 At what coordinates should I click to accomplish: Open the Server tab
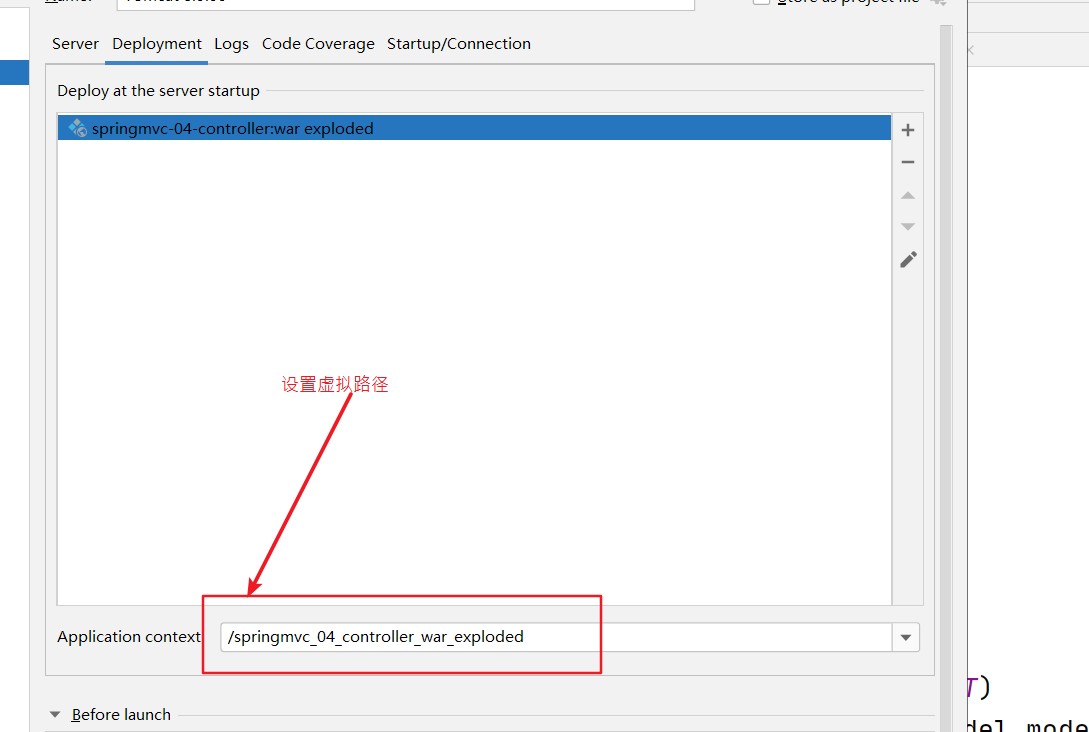(x=75, y=44)
